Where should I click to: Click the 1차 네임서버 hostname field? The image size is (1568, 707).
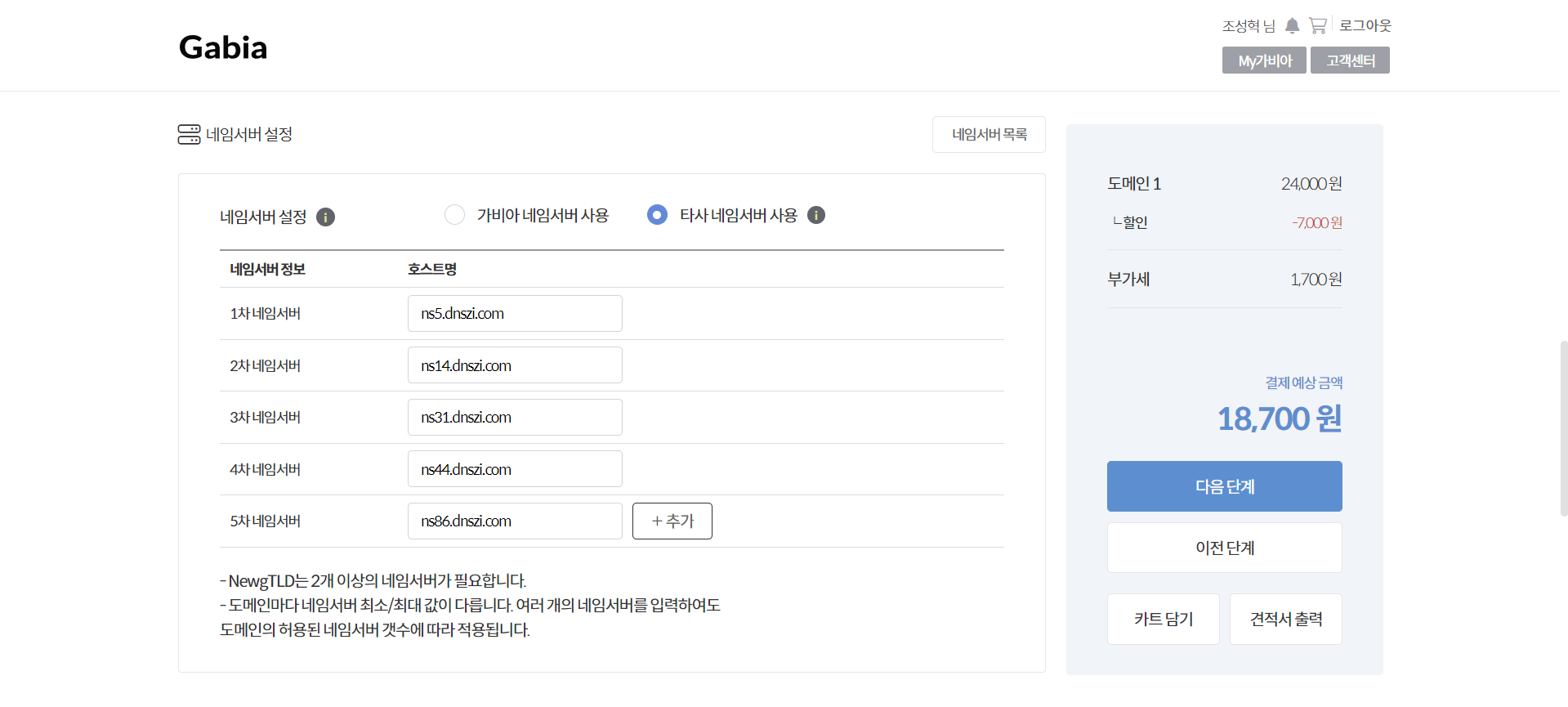click(515, 314)
